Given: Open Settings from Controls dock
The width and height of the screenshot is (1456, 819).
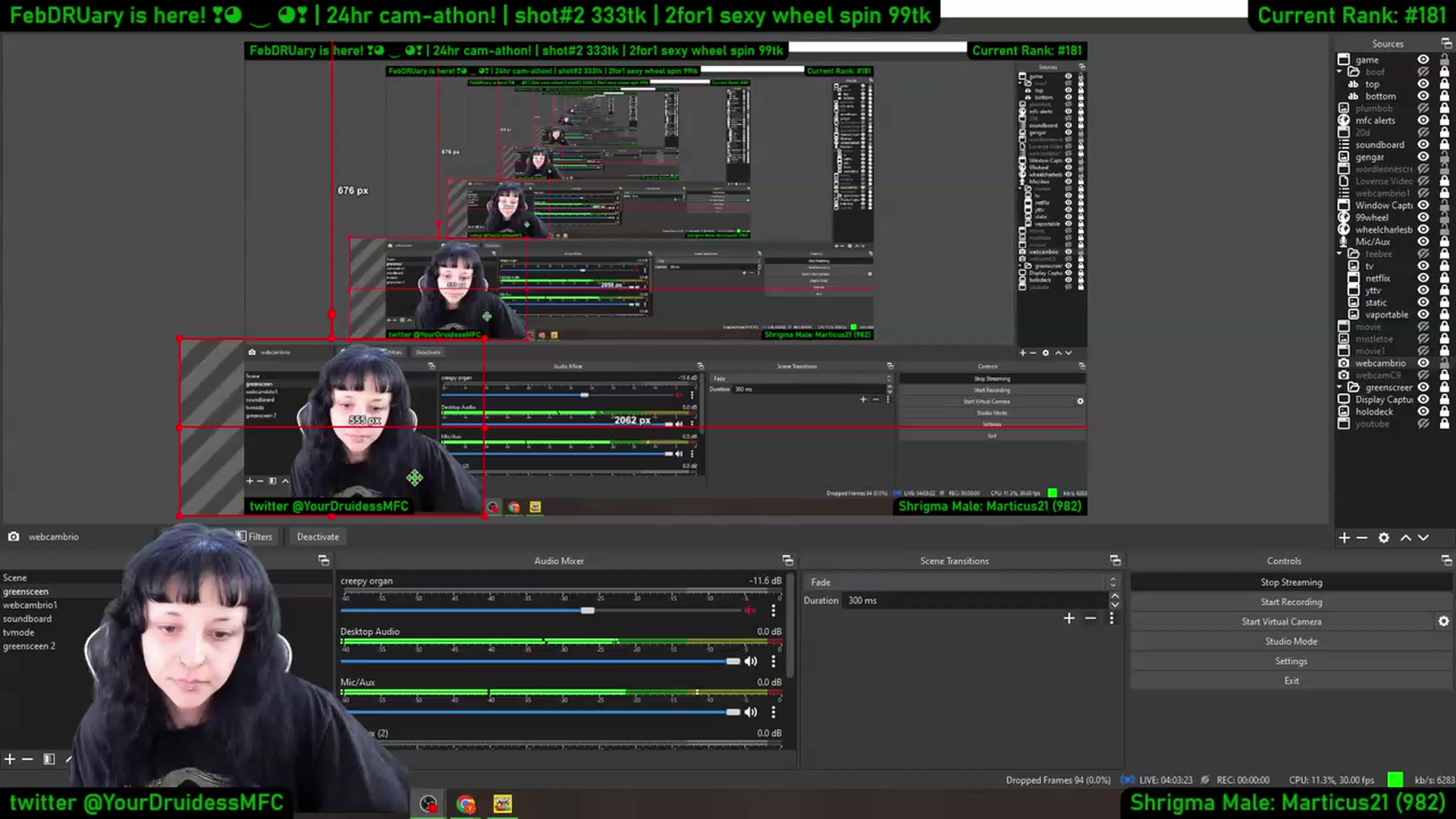Looking at the screenshot, I should (1291, 661).
